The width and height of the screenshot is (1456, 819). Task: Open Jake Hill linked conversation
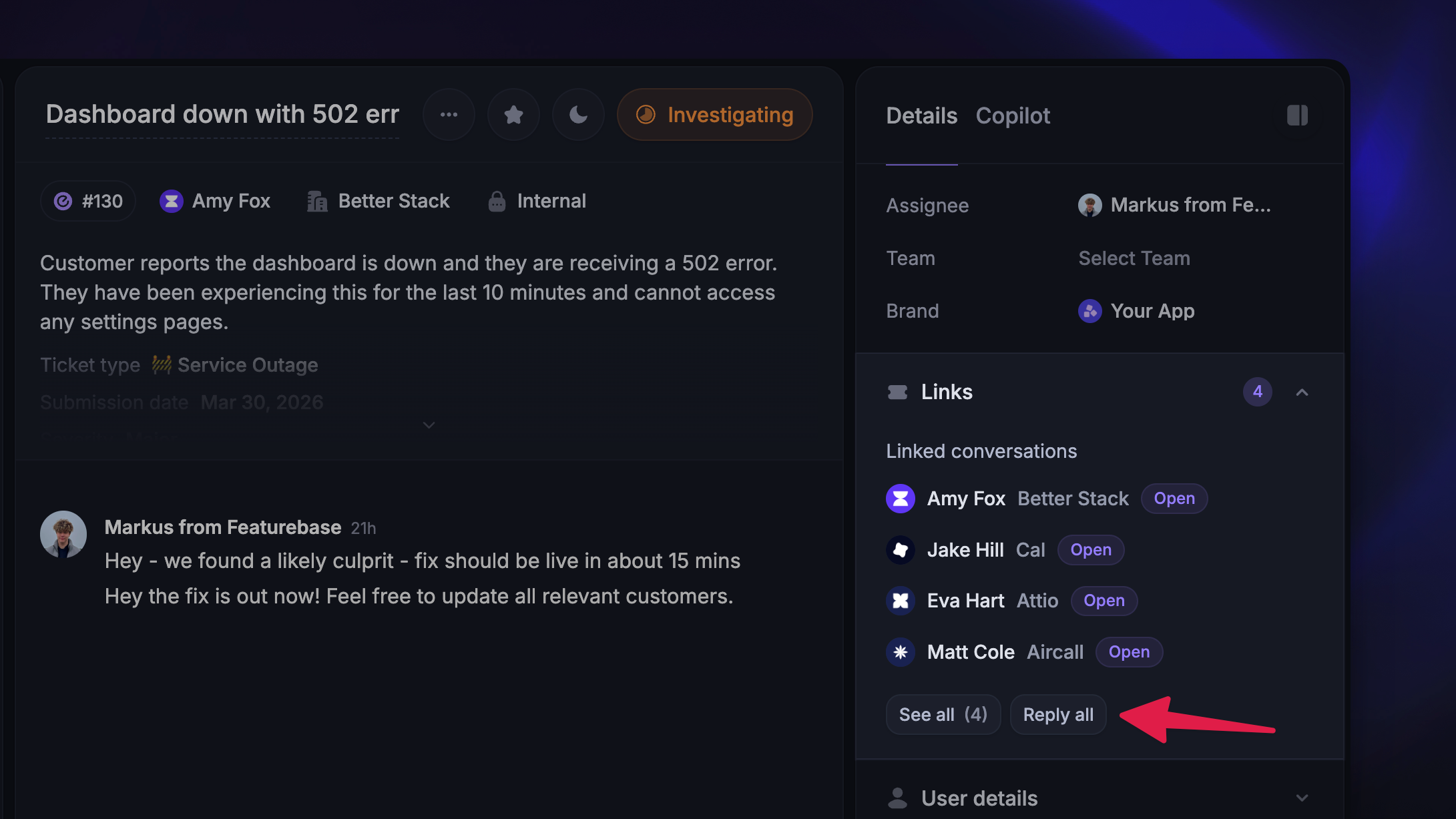[965, 550]
